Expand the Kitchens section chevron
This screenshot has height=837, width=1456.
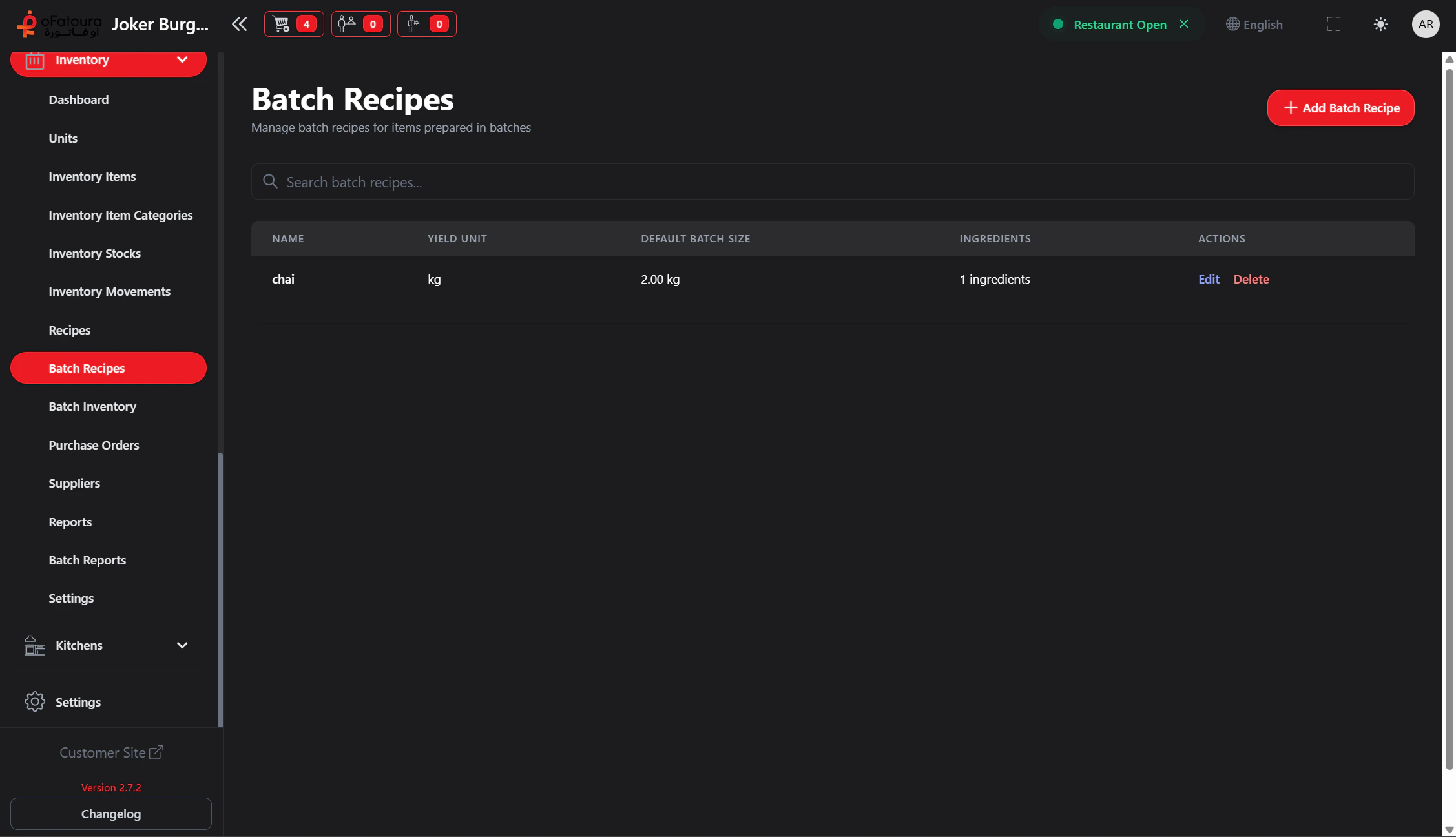(182, 645)
